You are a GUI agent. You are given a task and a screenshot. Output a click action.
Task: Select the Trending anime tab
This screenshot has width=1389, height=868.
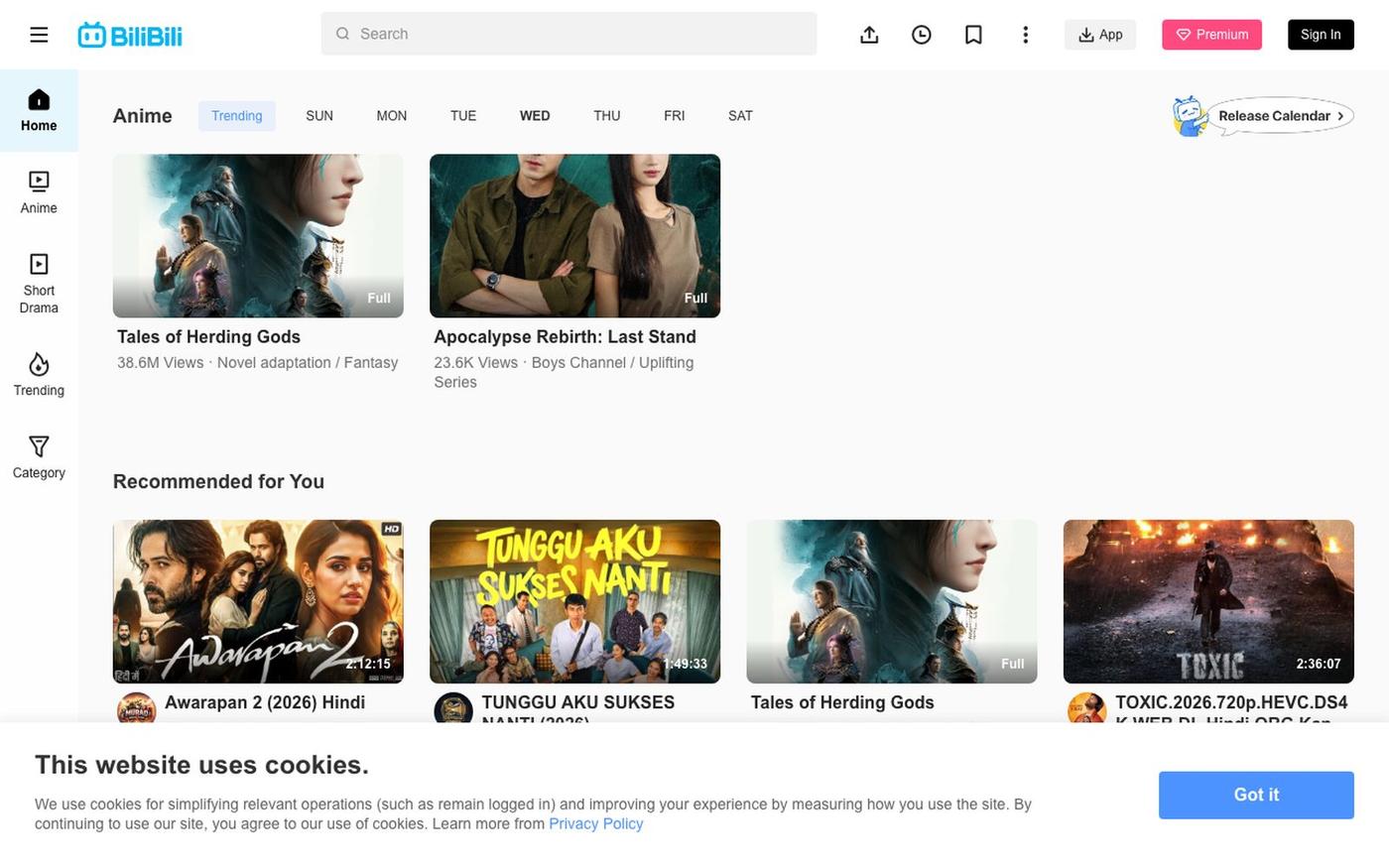237,116
